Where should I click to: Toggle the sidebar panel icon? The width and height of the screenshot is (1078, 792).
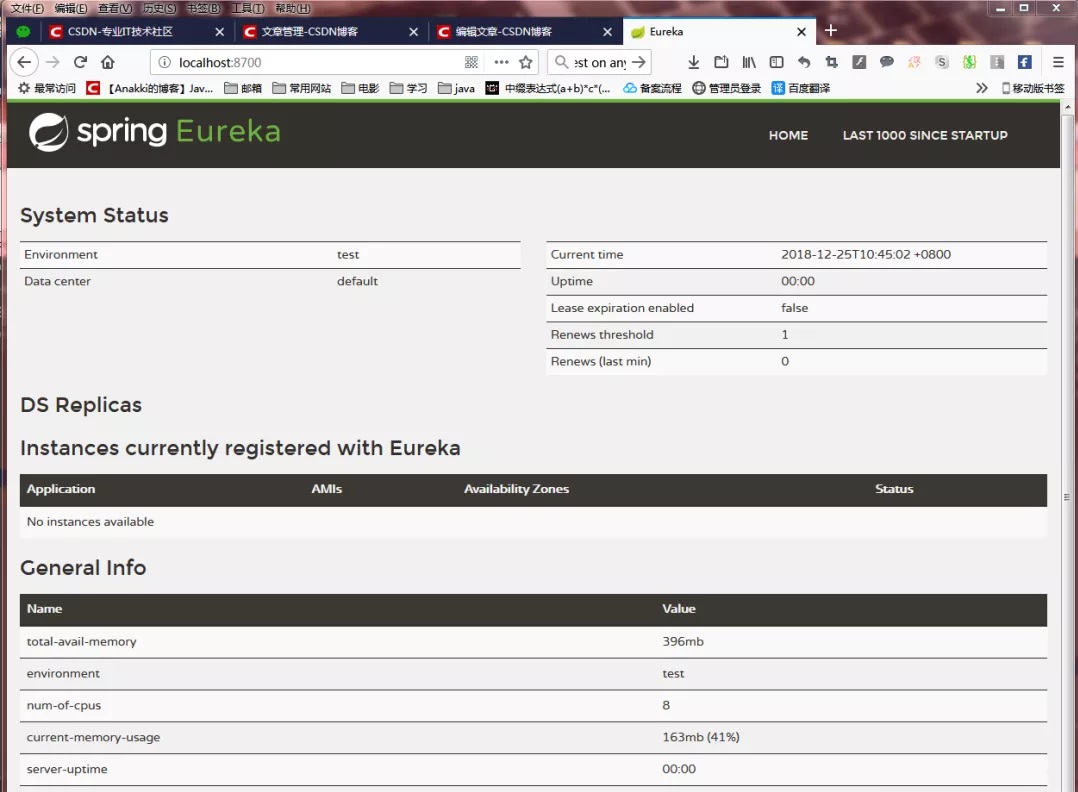776,63
